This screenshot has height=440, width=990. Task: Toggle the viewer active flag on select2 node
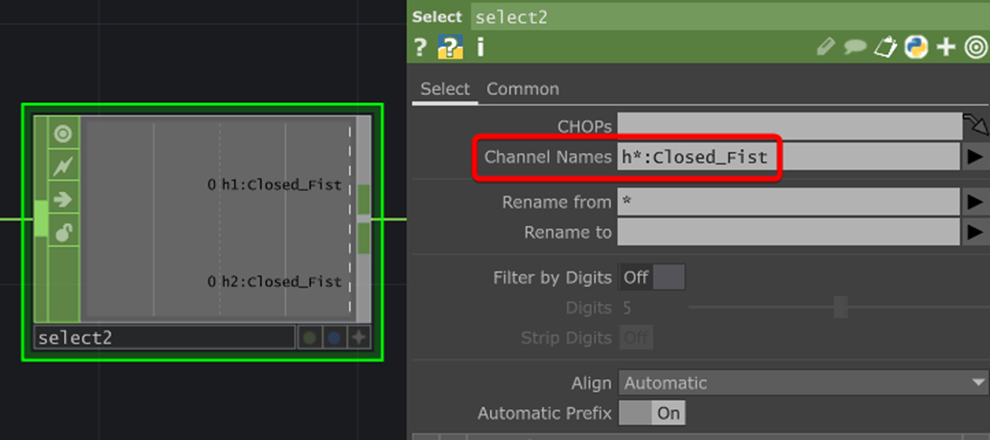click(x=63, y=133)
